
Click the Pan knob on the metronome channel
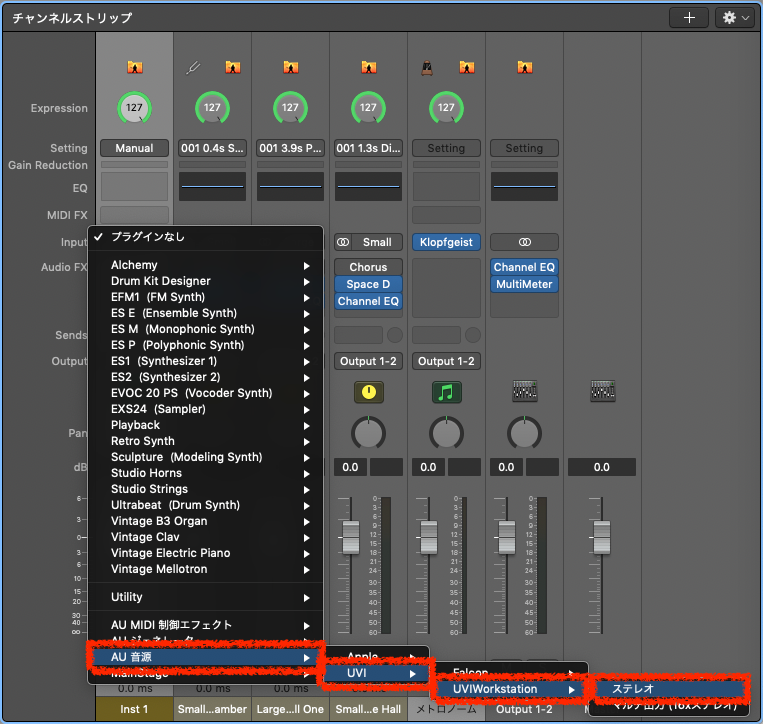point(446,433)
